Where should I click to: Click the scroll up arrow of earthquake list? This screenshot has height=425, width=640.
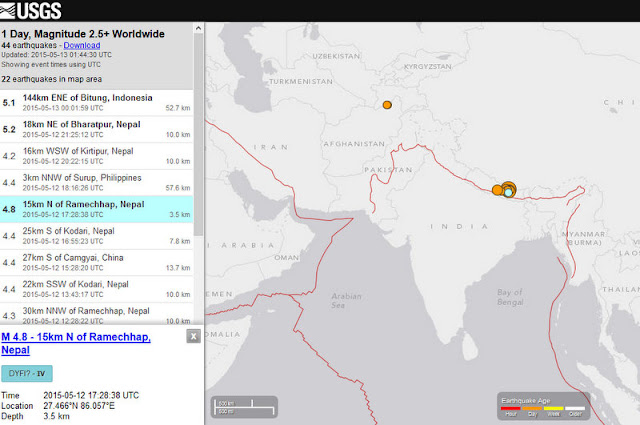(x=198, y=28)
